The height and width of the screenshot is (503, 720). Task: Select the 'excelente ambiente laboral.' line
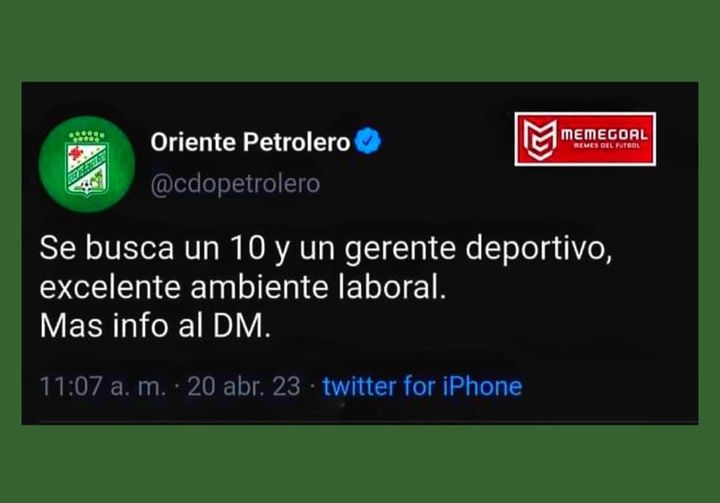point(243,288)
